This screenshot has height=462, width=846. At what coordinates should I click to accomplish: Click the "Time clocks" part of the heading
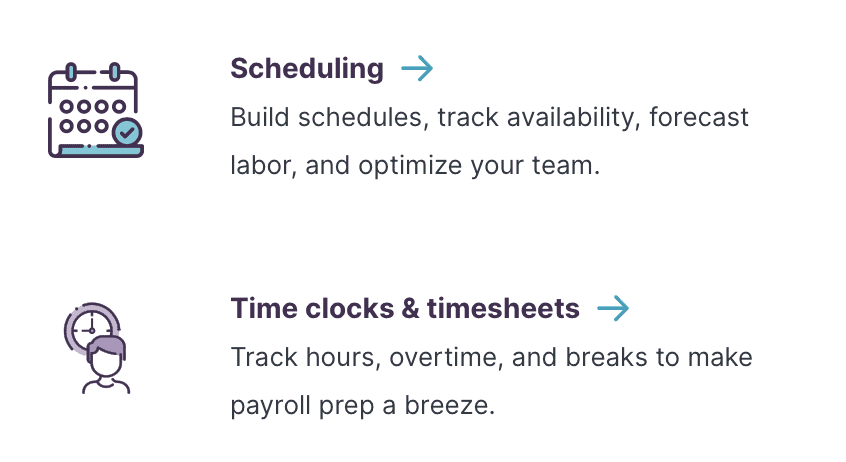pyautogui.click(x=312, y=309)
